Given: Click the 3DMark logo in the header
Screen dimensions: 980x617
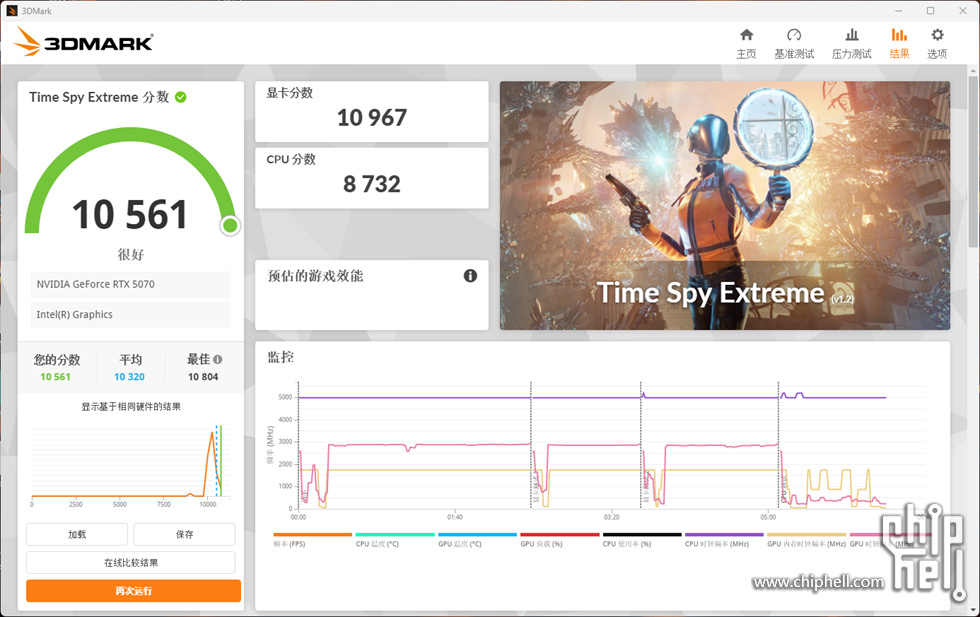Looking at the screenshot, I should tap(84, 42).
